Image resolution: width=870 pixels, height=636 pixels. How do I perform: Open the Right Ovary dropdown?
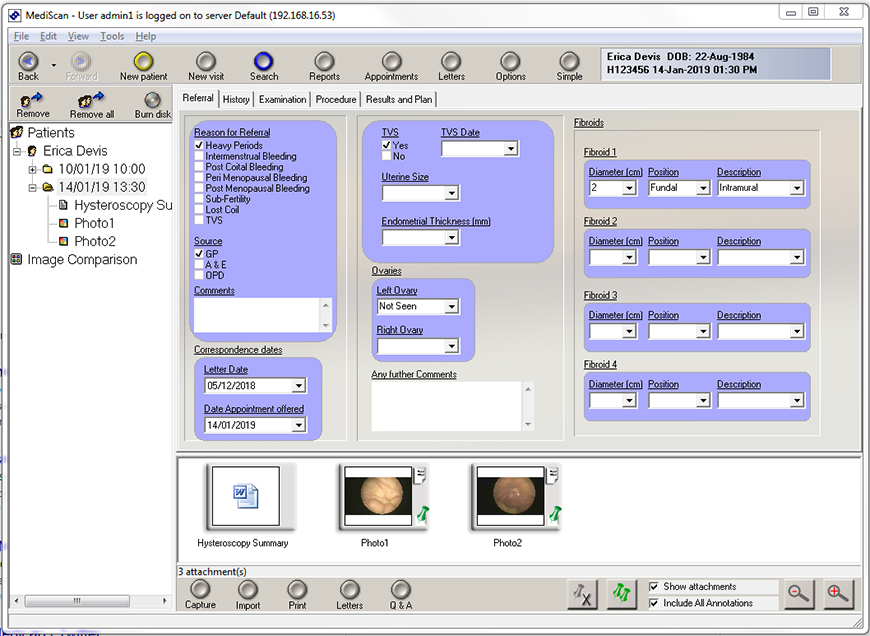point(452,346)
